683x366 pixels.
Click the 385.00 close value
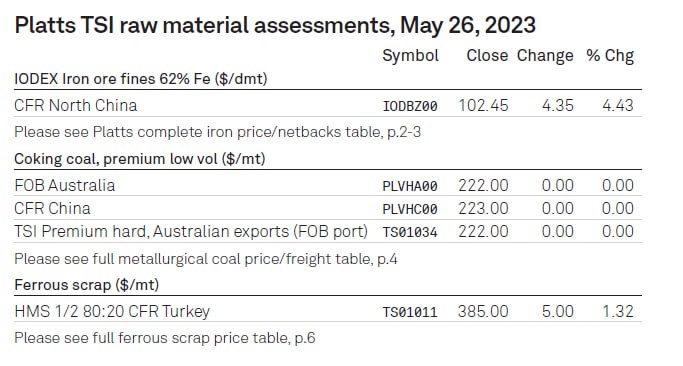coord(483,312)
